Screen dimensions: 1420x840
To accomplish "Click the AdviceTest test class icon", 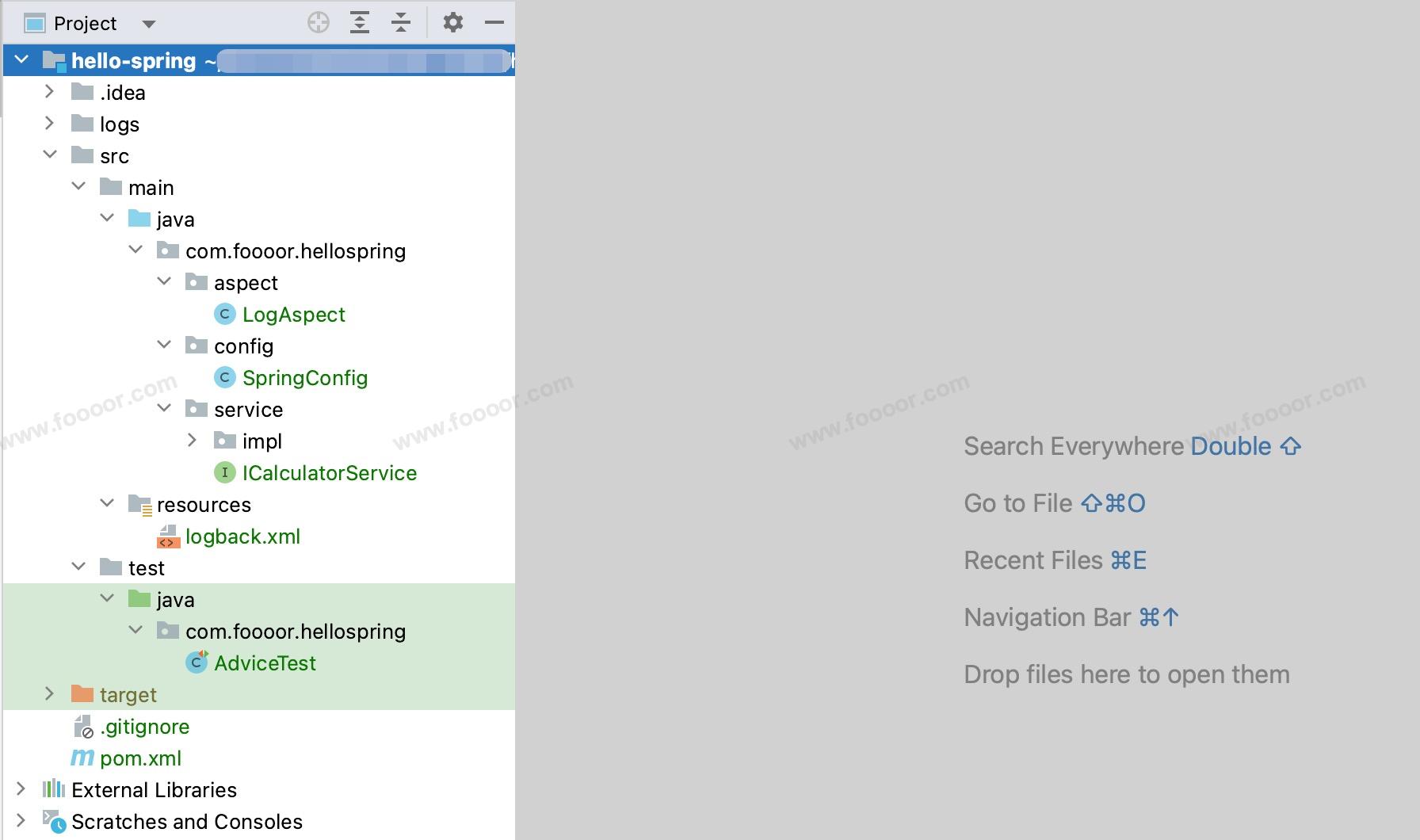I will pos(197,662).
